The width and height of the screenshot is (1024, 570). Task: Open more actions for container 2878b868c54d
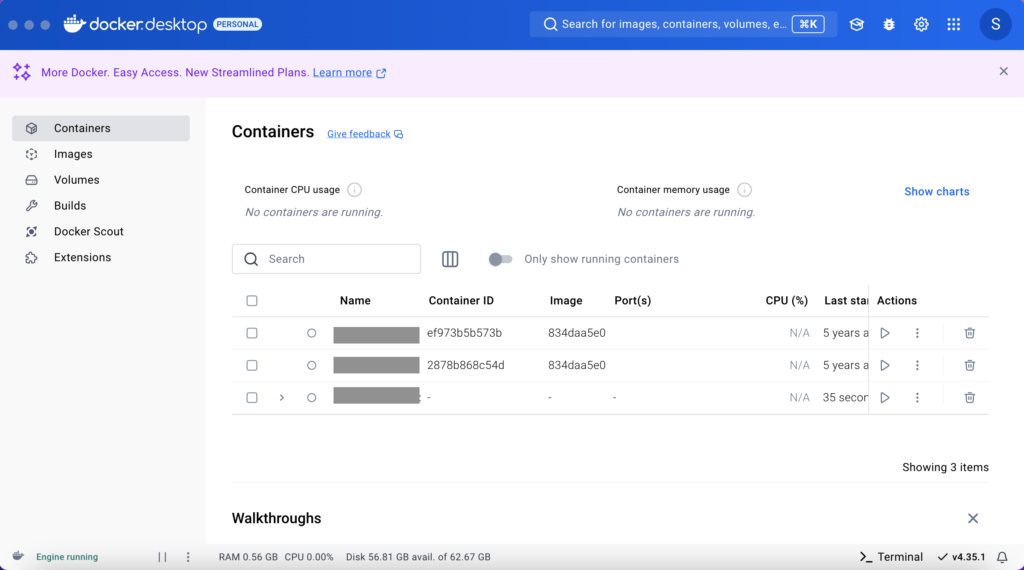pos(917,365)
